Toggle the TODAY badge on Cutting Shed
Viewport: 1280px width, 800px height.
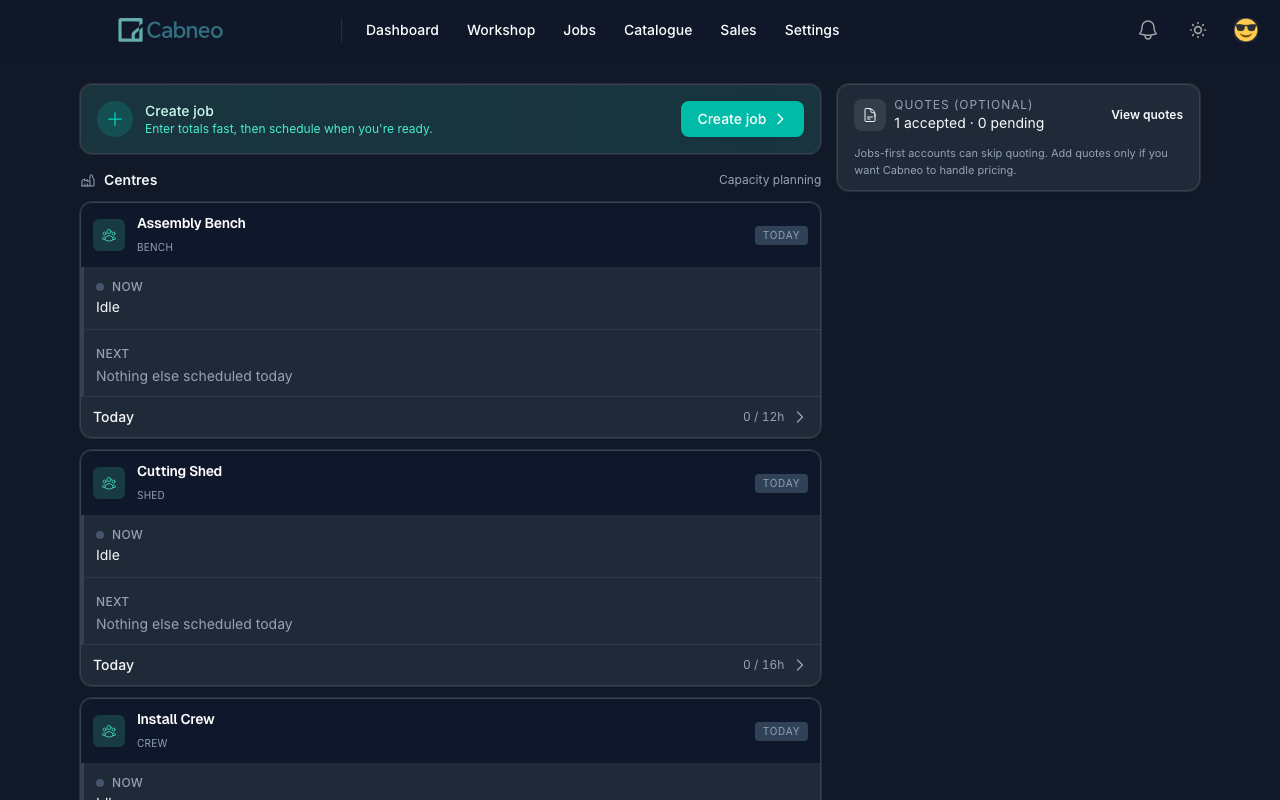(x=781, y=483)
